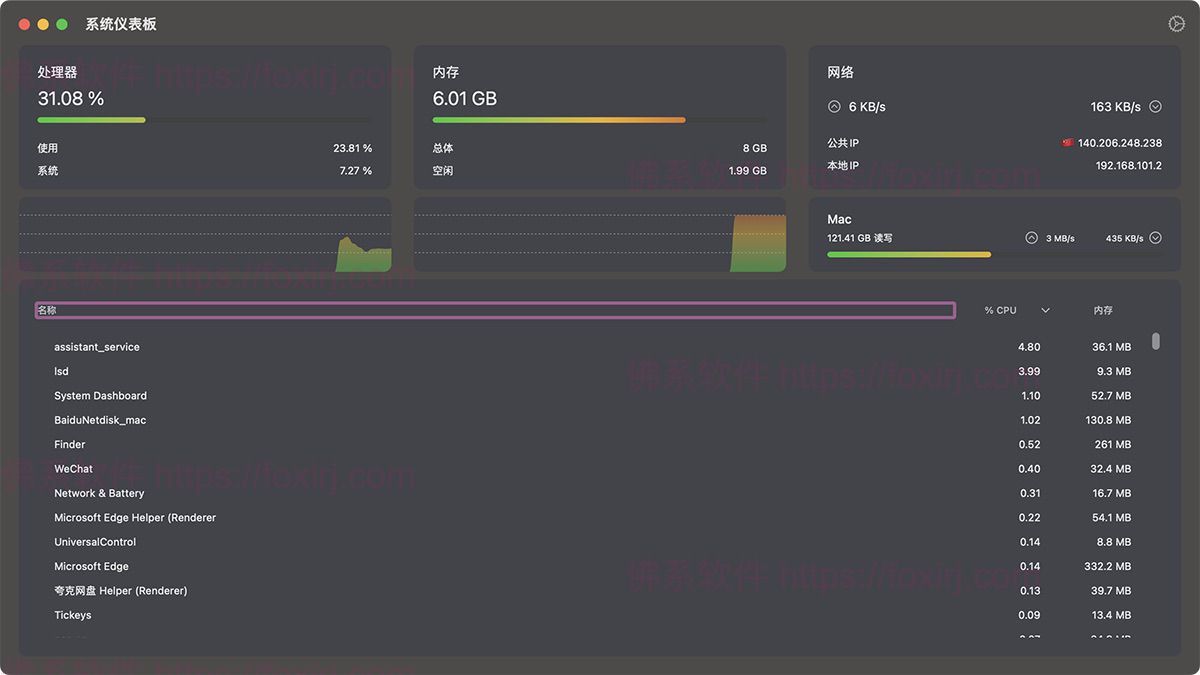The image size is (1200, 675).
Task: Select the BaiduNetdisk_mac process row
Action: 100,420
